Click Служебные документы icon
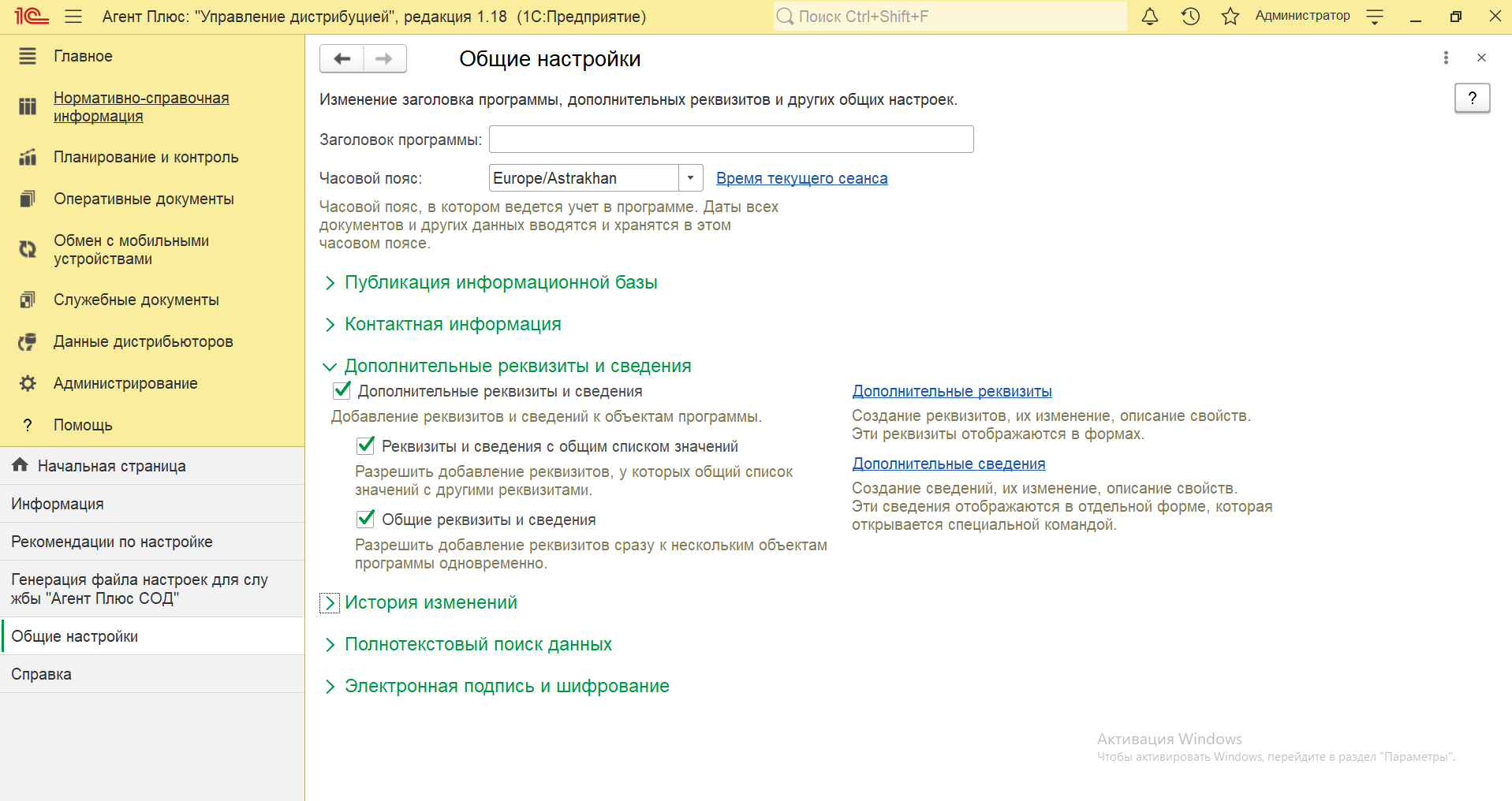Screen dimensions: 1512x801 point(28,300)
